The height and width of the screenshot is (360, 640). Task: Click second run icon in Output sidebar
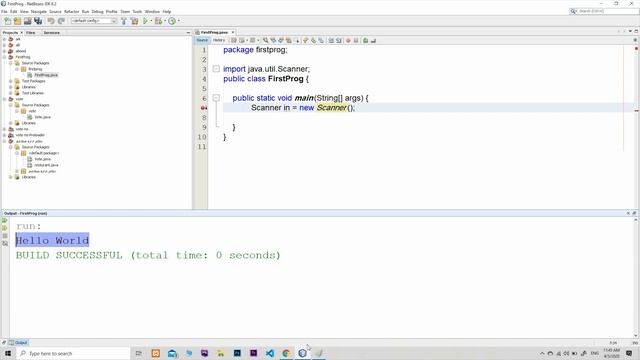[5, 228]
